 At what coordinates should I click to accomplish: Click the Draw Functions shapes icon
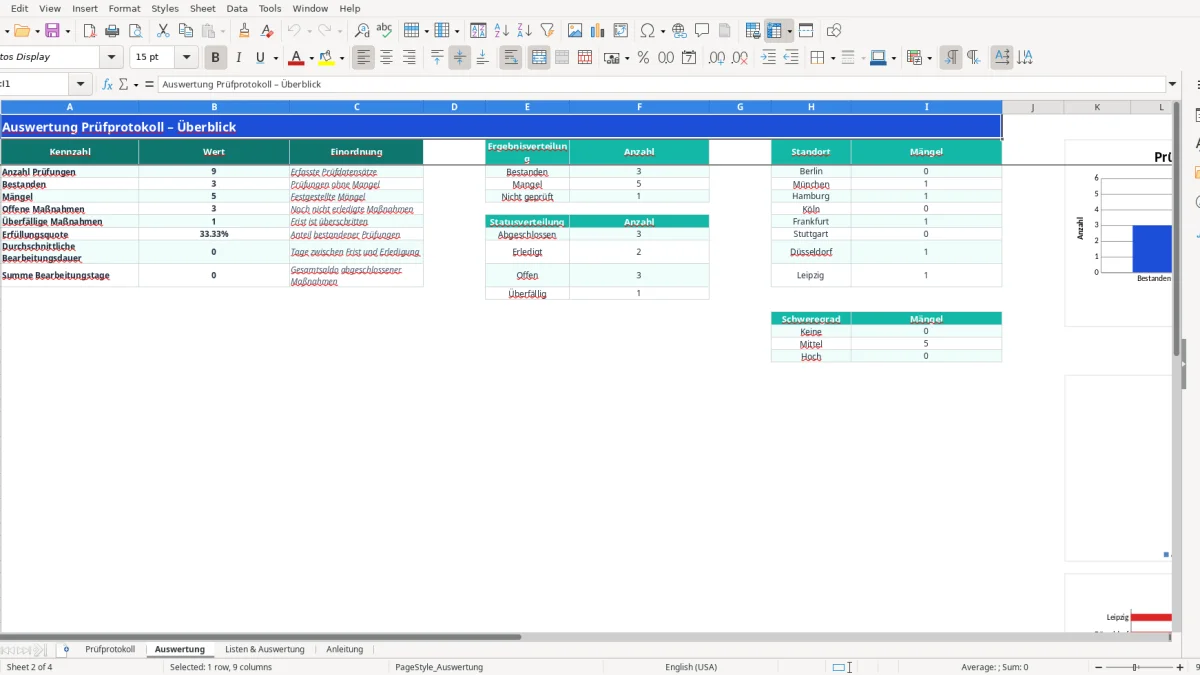[834, 31]
